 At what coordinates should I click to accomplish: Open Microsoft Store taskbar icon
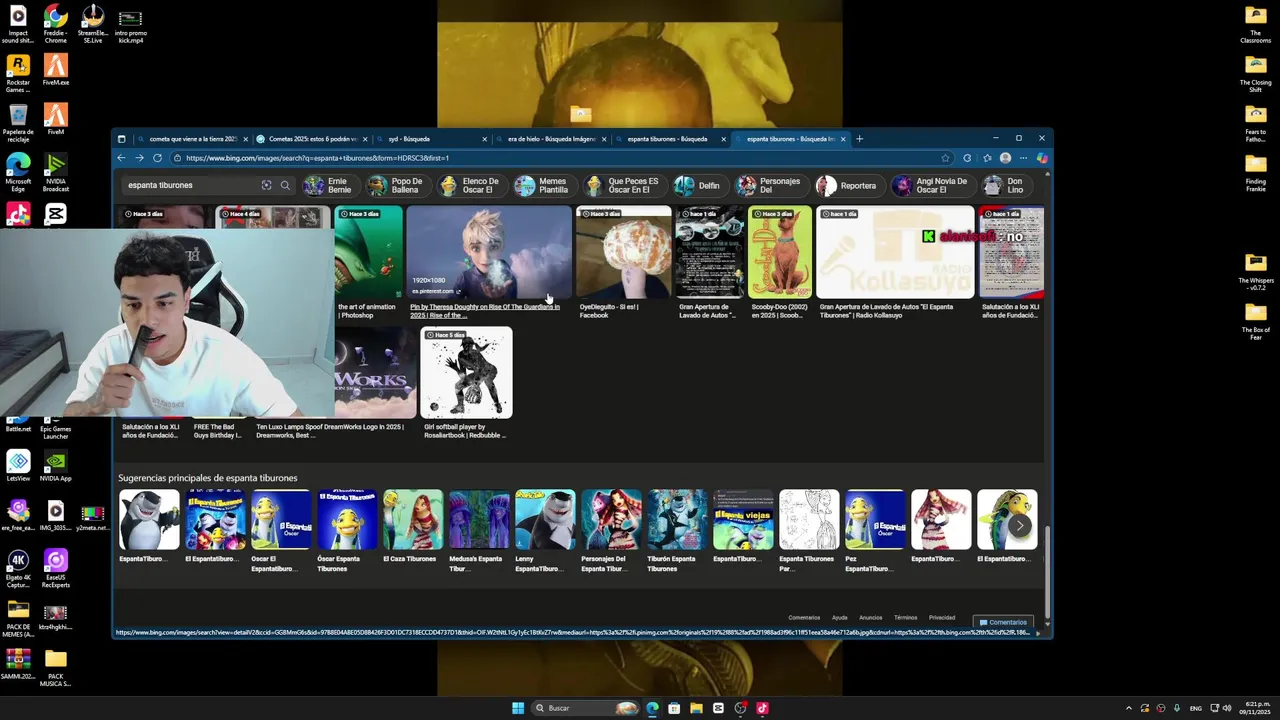click(674, 708)
